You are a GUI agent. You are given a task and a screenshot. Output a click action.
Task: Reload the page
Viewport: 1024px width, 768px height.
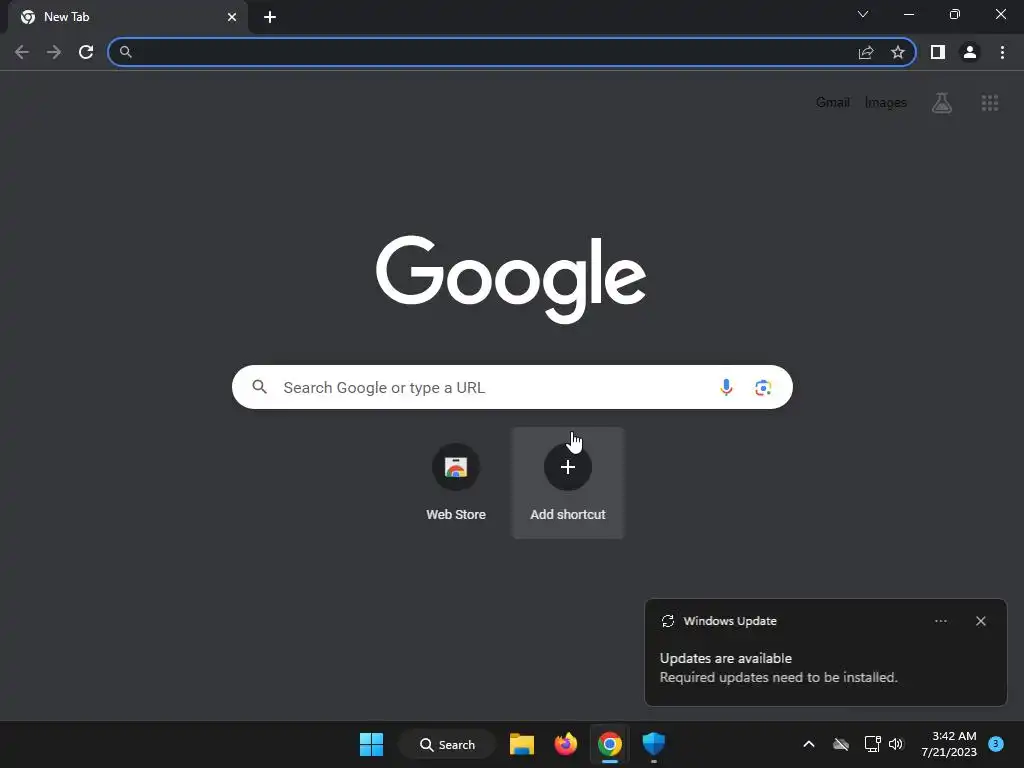86,52
